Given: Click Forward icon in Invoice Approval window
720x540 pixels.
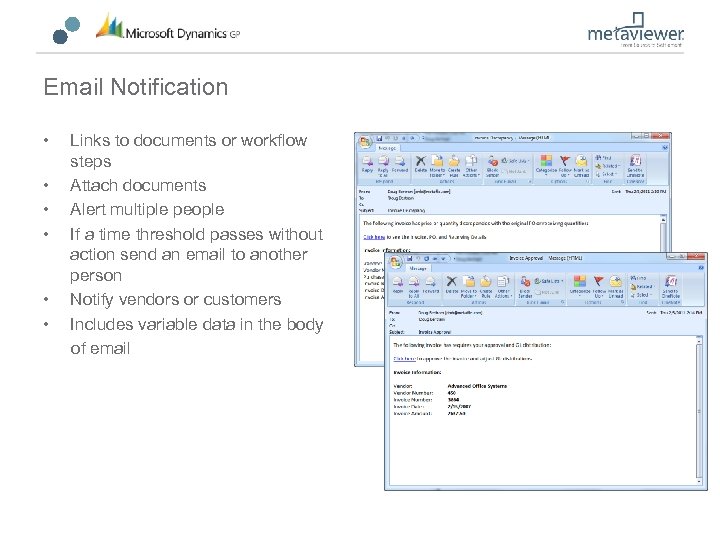Looking at the screenshot, I should click(x=430, y=286).
